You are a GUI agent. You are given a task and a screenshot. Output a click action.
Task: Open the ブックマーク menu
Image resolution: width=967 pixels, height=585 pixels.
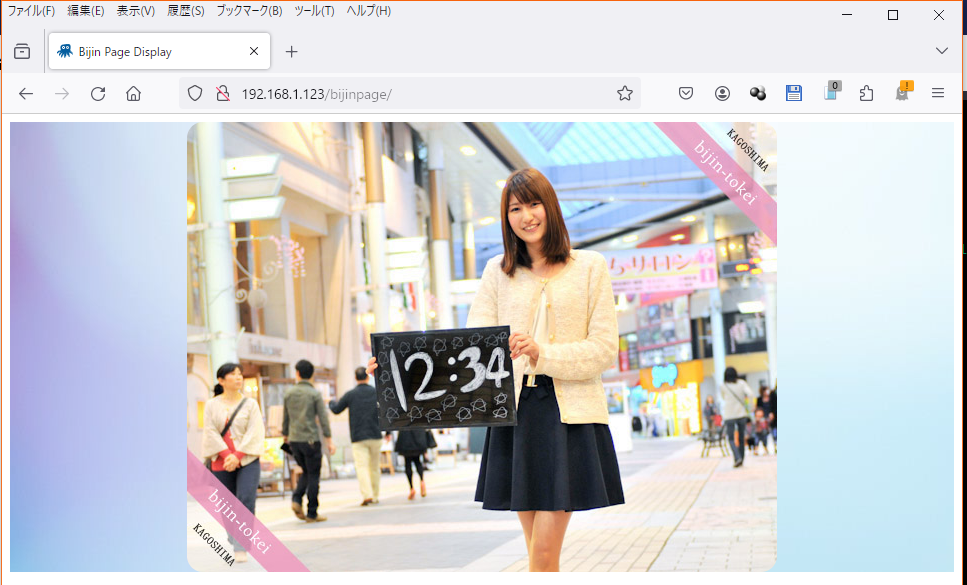point(248,10)
